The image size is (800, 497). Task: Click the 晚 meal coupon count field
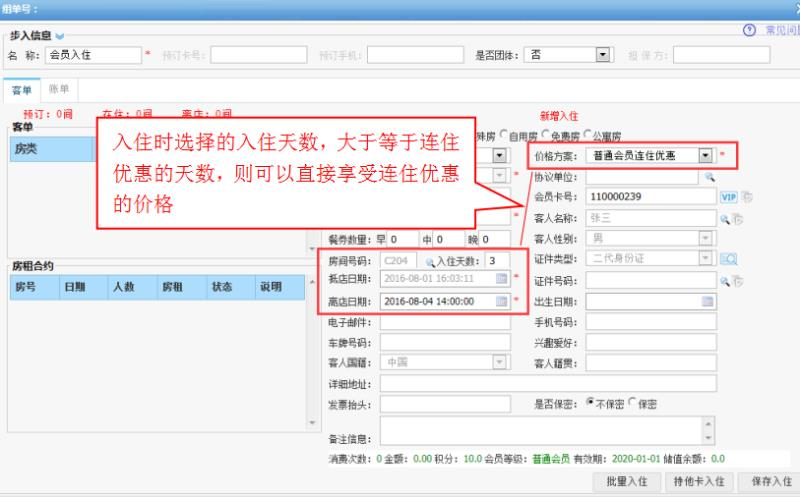(x=494, y=239)
